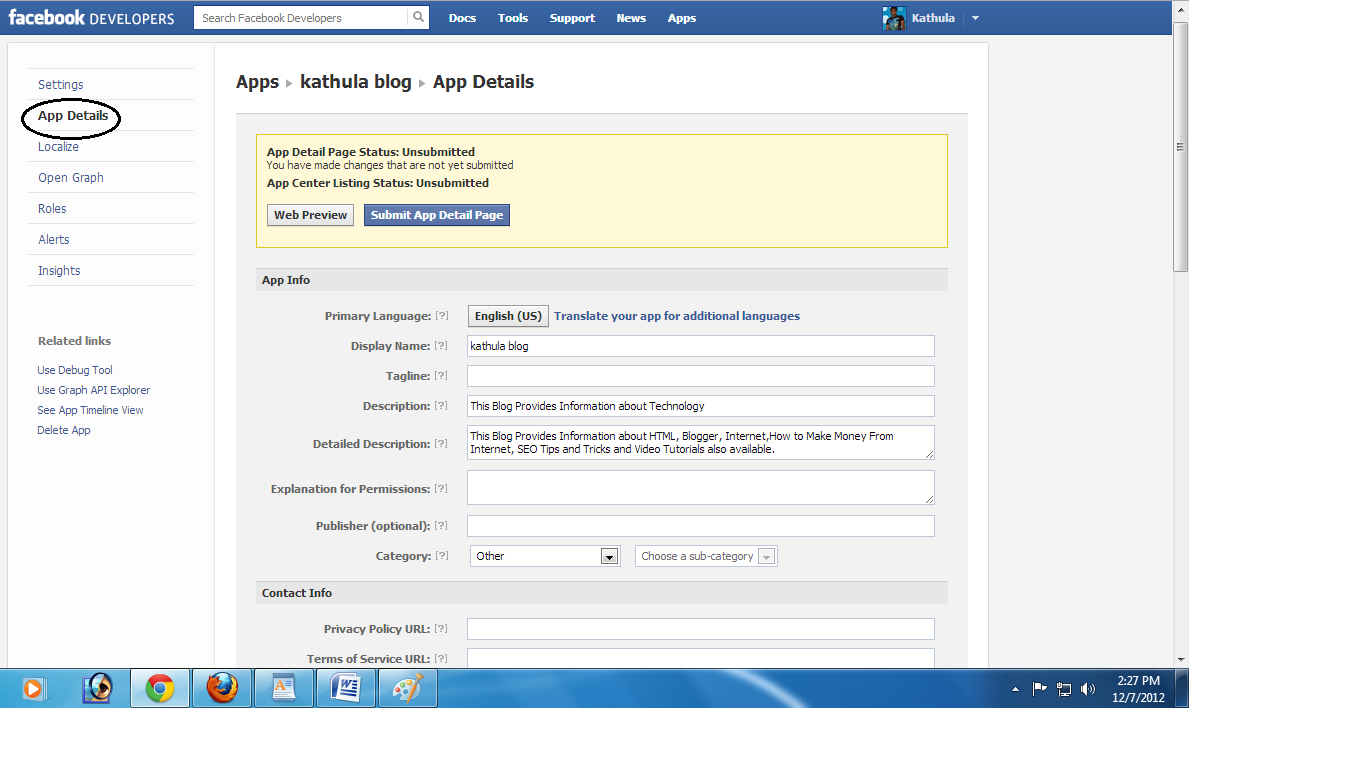Click the Display Name help icon
The image size is (1366, 768).
pyautogui.click(x=443, y=345)
